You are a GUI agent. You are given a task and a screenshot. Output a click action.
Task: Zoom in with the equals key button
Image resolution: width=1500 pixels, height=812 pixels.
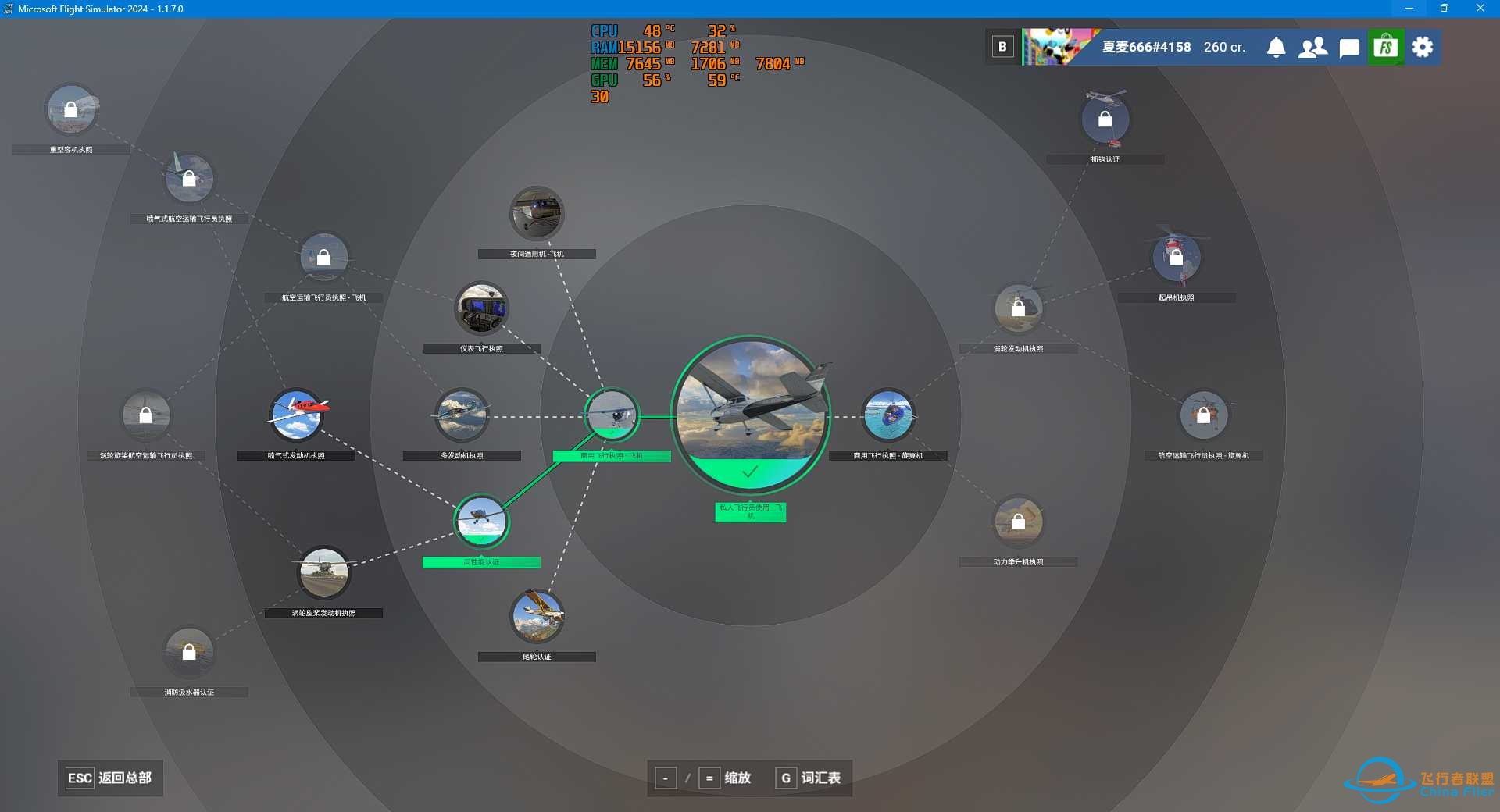pyautogui.click(x=709, y=778)
